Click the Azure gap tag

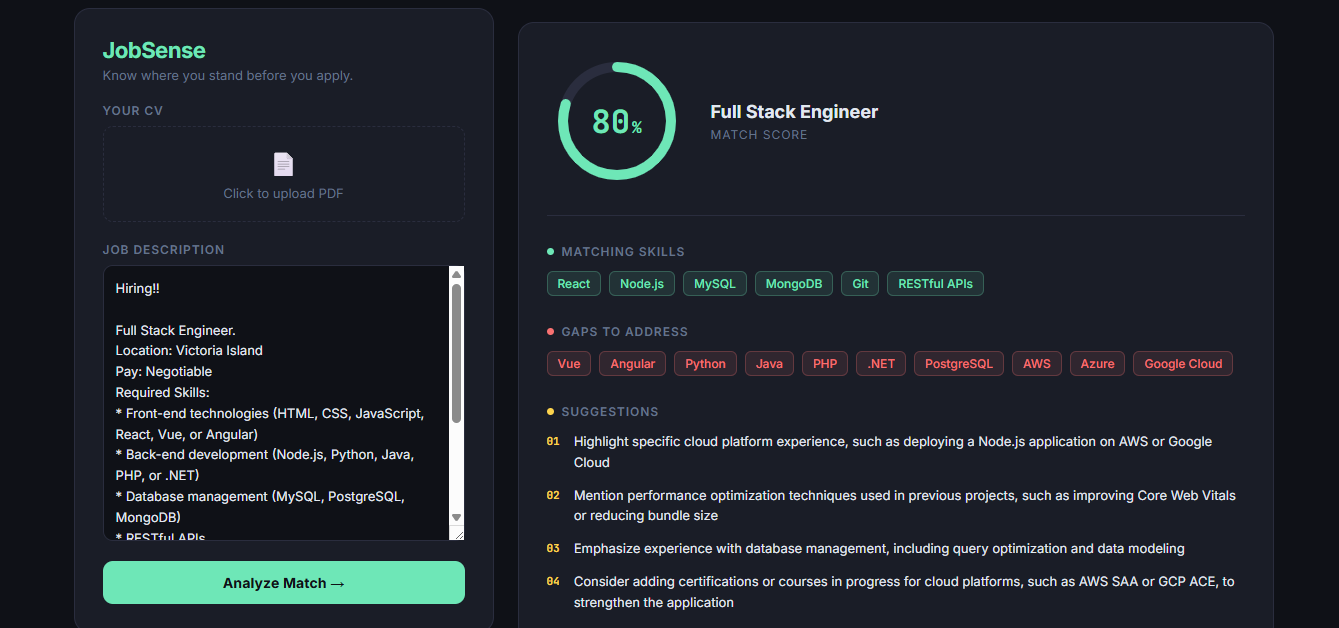point(1098,364)
